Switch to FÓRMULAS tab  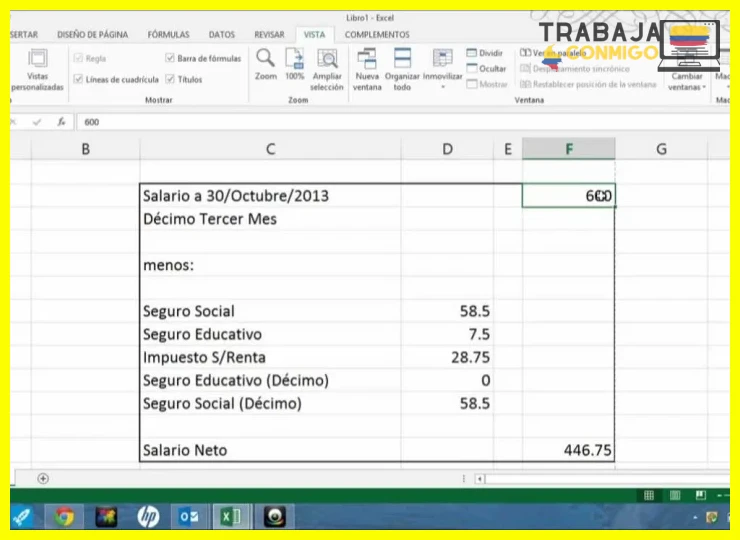pyautogui.click(x=168, y=34)
